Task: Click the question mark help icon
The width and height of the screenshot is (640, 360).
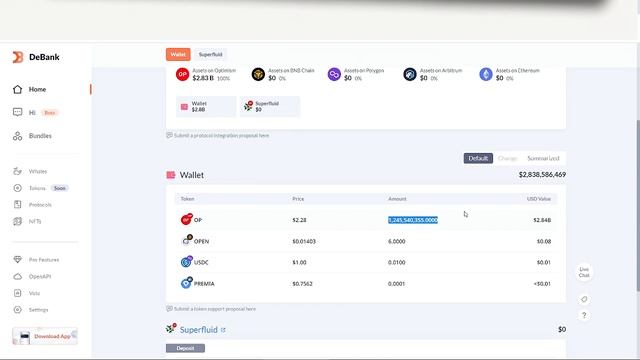Action: [584, 316]
